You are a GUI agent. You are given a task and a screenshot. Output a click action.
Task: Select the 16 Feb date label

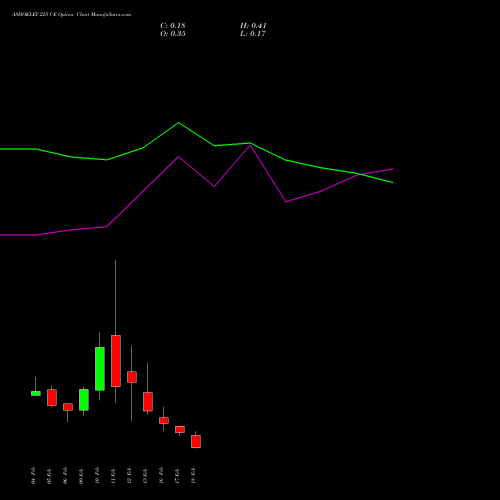pyautogui.click(x=161, y=476)
